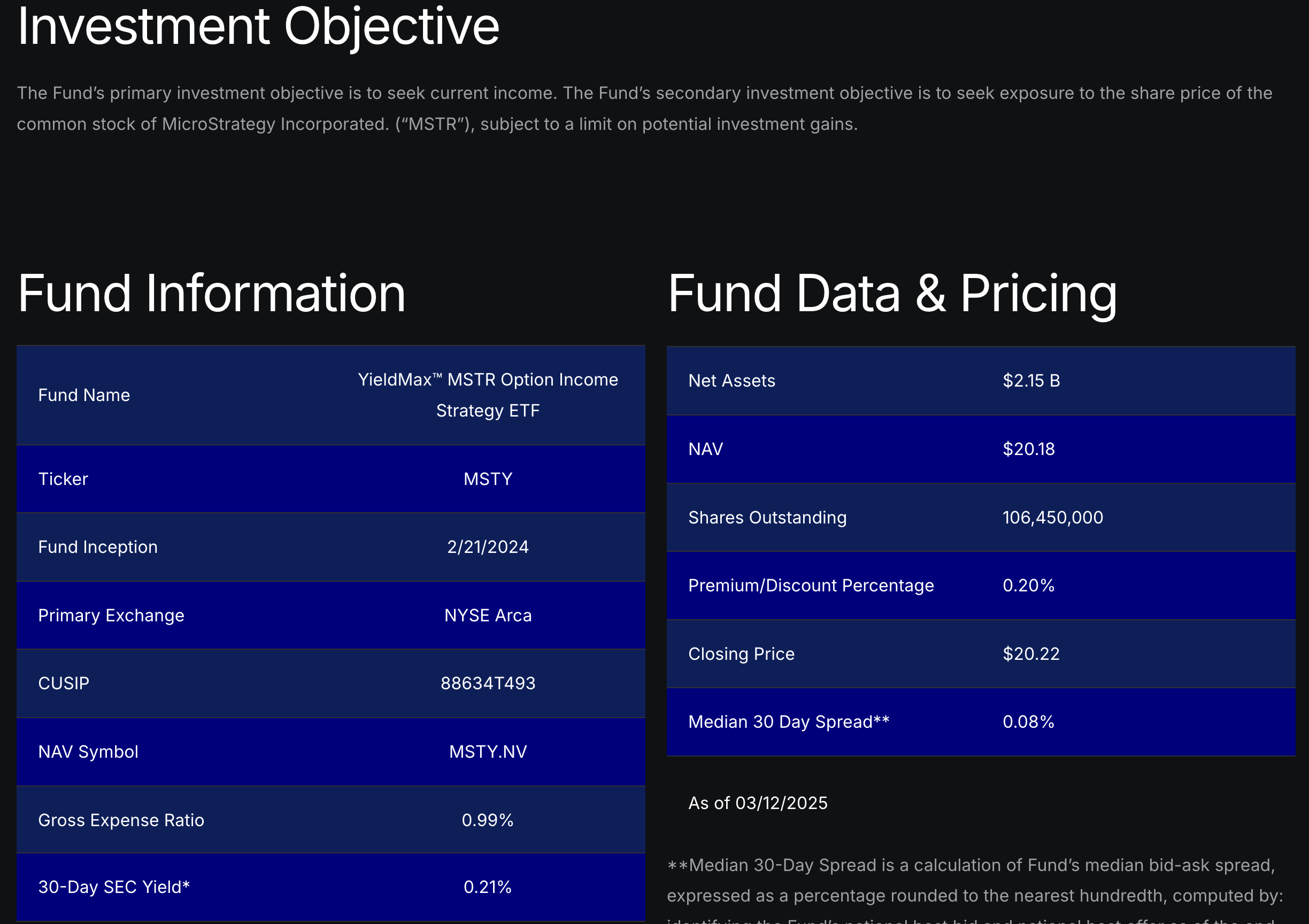
Task: Select the 0.20% premium value
Action: (1029, 586)
